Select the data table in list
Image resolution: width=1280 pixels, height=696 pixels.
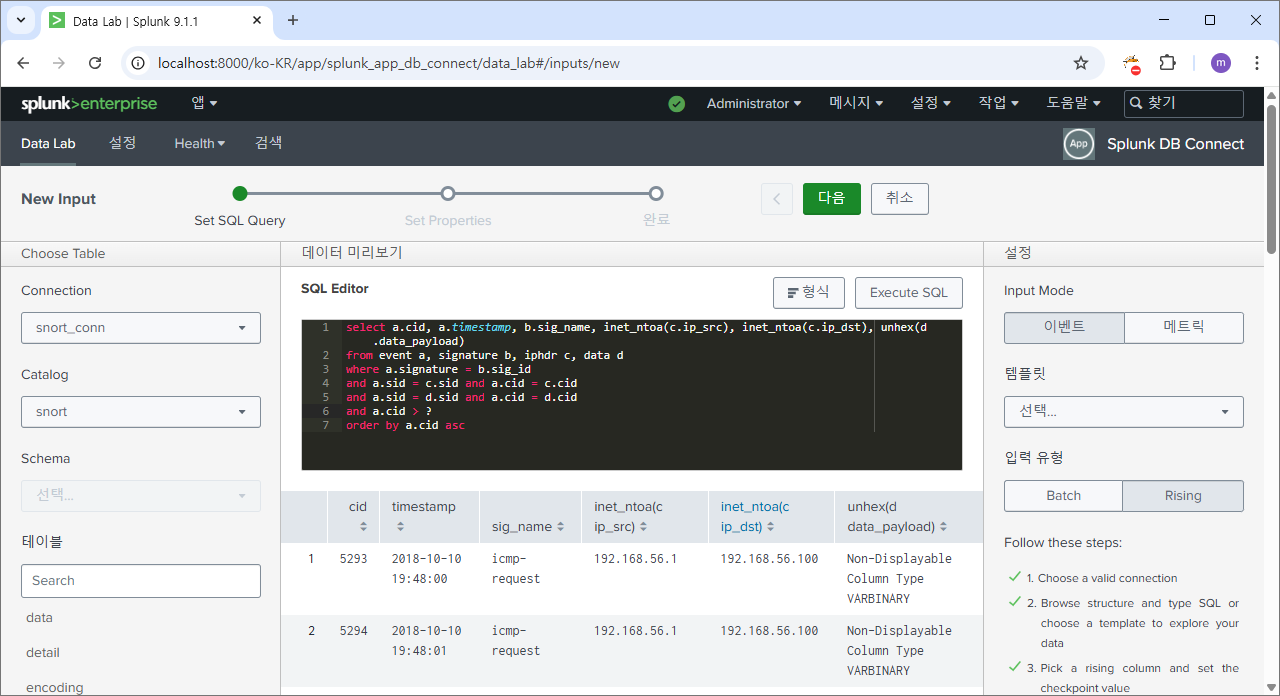(40, 618)
